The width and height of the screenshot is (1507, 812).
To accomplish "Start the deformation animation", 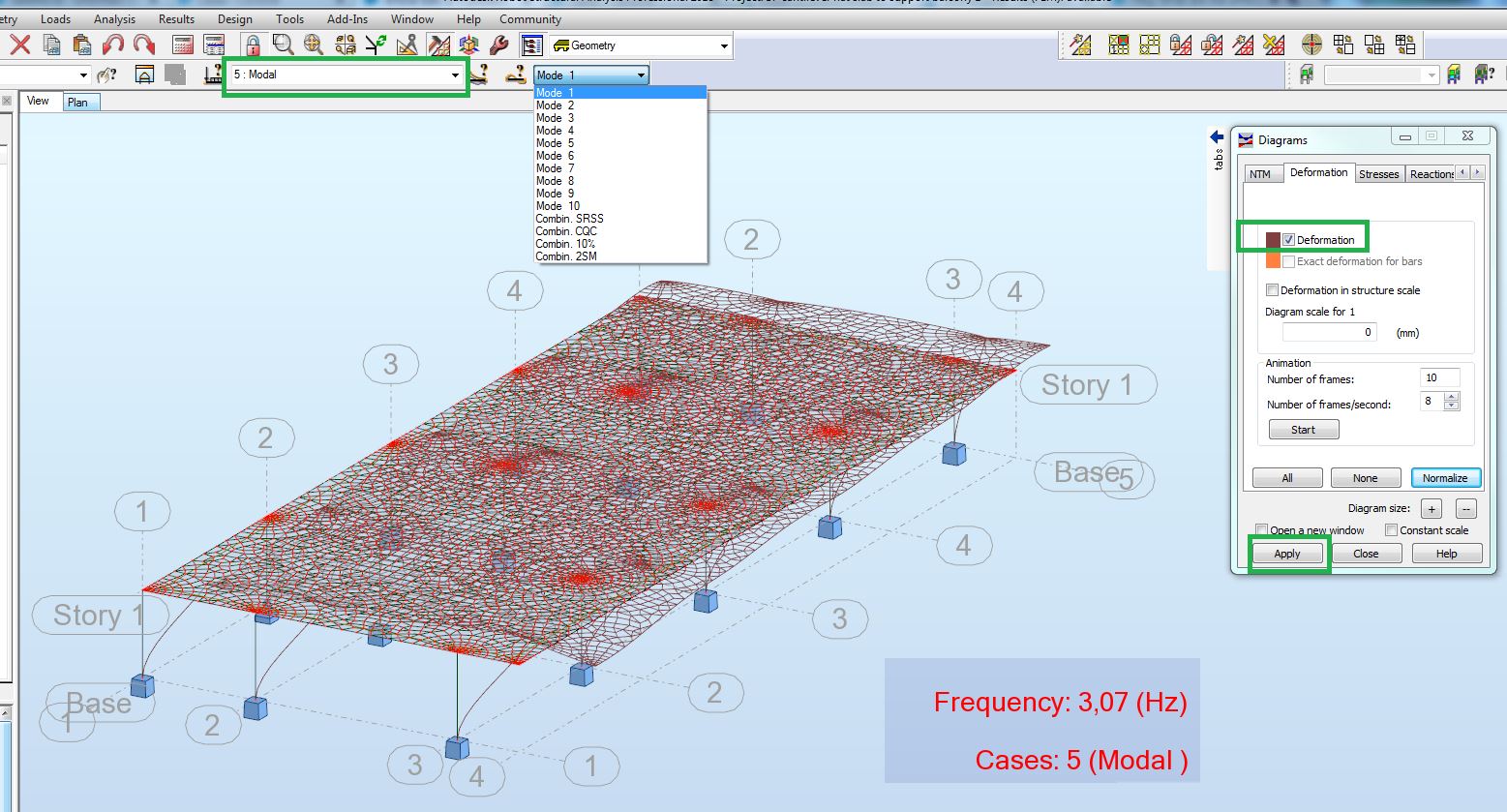I will click(x=1303, y=429).
